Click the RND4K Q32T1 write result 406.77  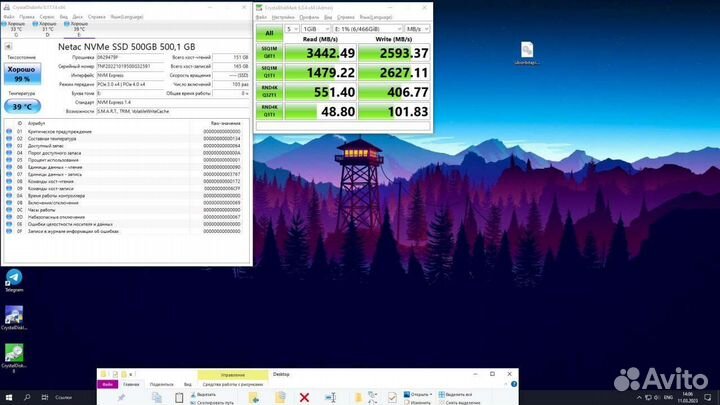[x=394, y=92]
